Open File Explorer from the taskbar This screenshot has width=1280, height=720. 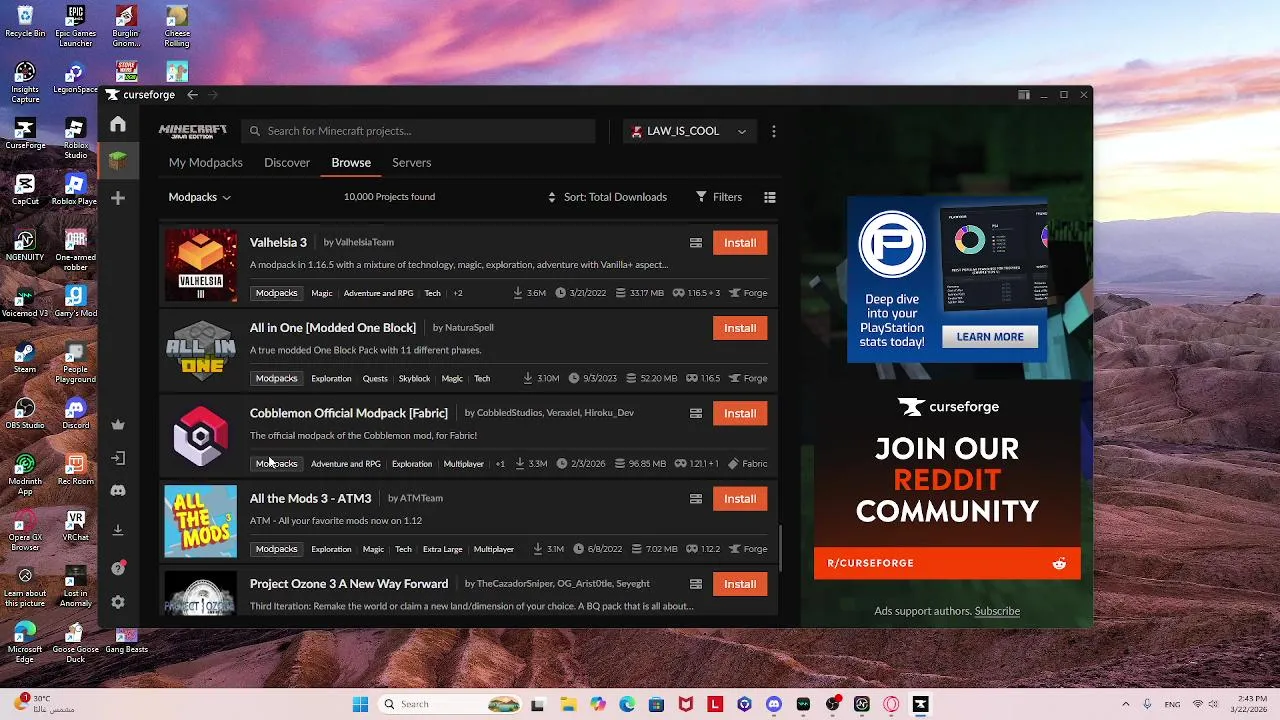[568, 704]
